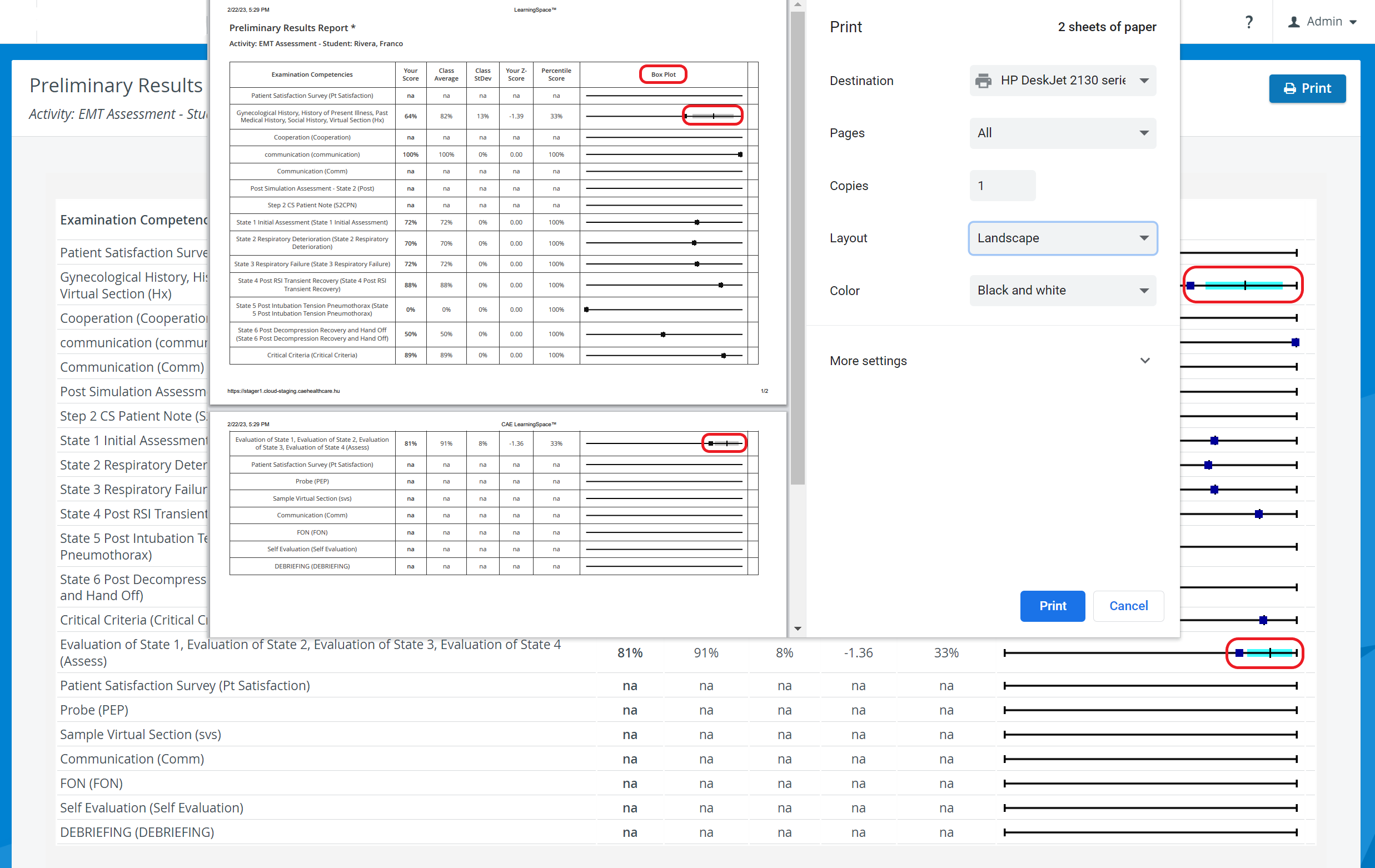Click the blue Print button on the page
Image resolution: width=1375 pixels, height=868 pixels.
tap(1307, 88)
